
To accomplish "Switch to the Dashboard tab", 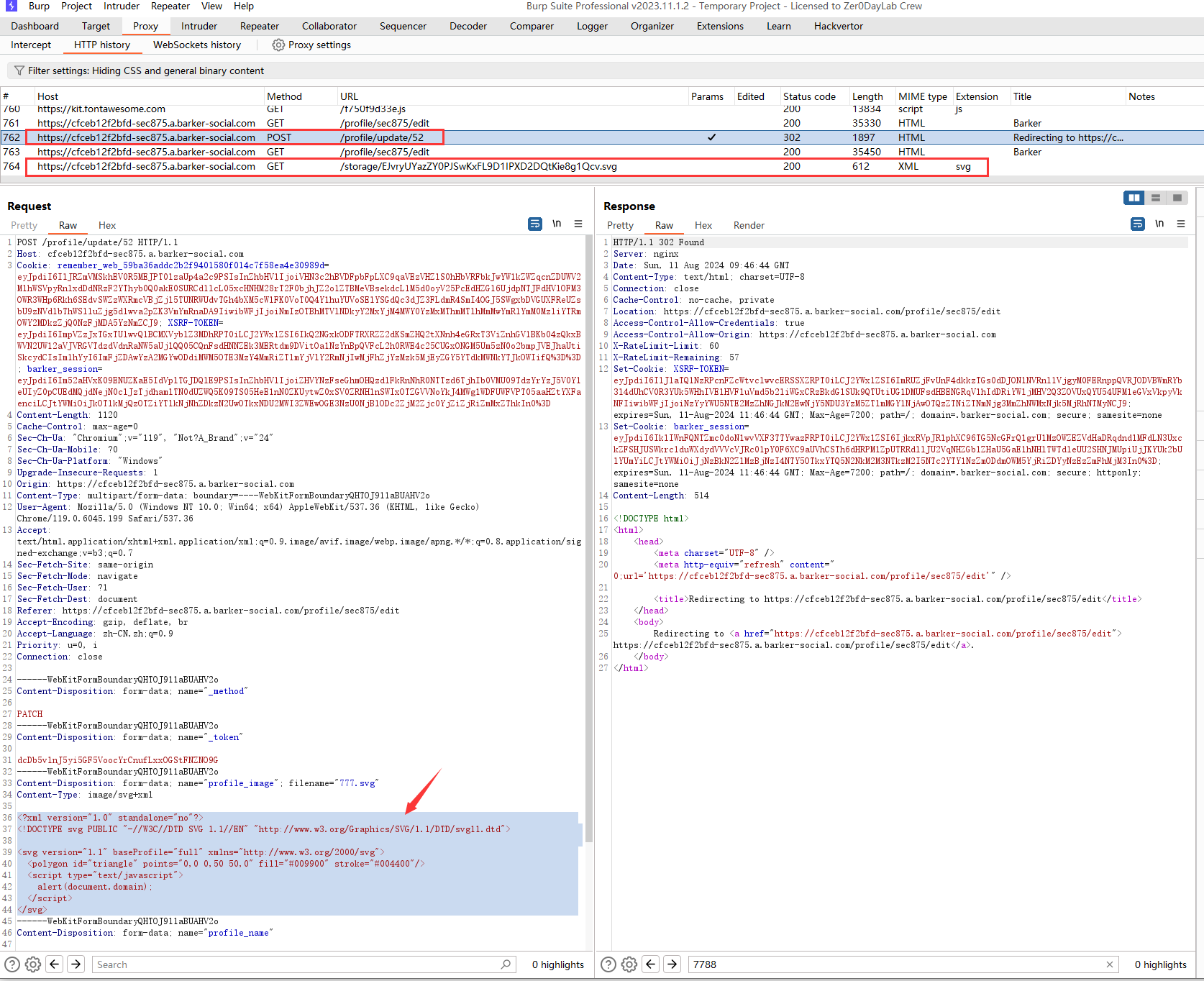I will coord(35,26).
